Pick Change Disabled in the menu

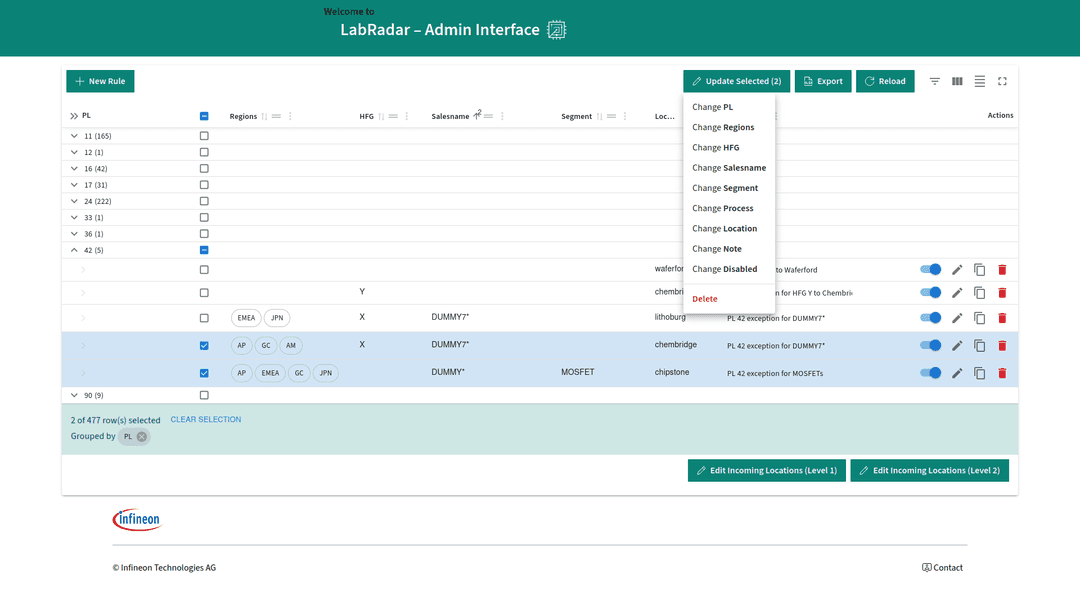(729, 269)
